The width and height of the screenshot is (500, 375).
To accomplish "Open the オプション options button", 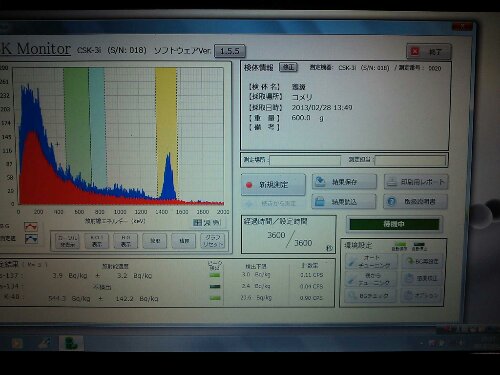I will (422, 295).
